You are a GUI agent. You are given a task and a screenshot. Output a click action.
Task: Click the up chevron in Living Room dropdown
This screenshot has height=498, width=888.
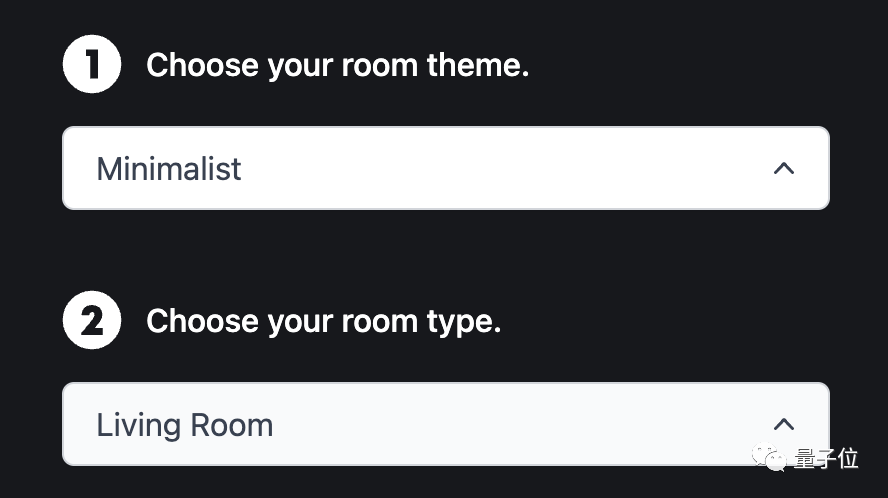point(784,424)
